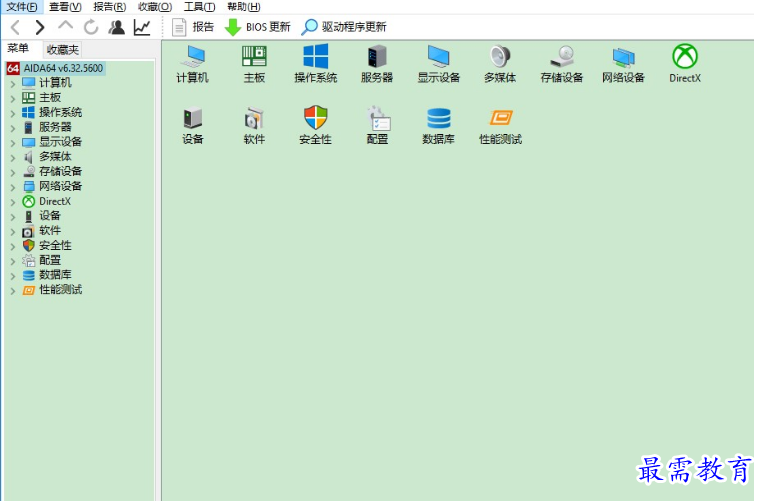Screen dimensions: 760x501
Task: Select 性能测试 in the sidebar tree
Action: tap(52, 290)
